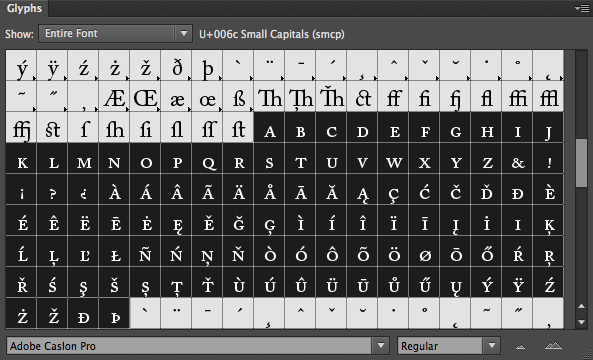593x360 pixels.
Task: Select the small capital A glyph
Action: 269,127
